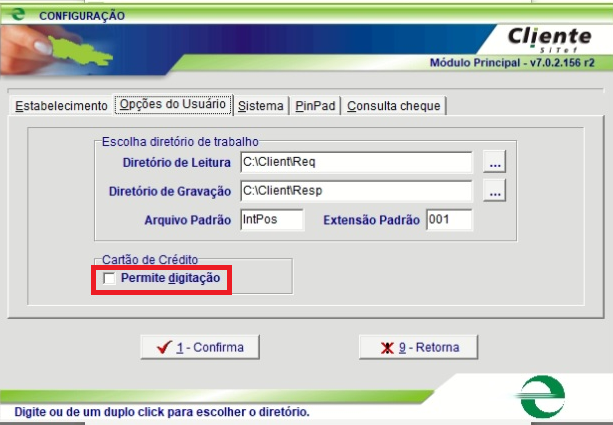Click the CONFIGURAÇÃO window title
The width and height of the screenshot is (613, 425).
coord(82,16)
